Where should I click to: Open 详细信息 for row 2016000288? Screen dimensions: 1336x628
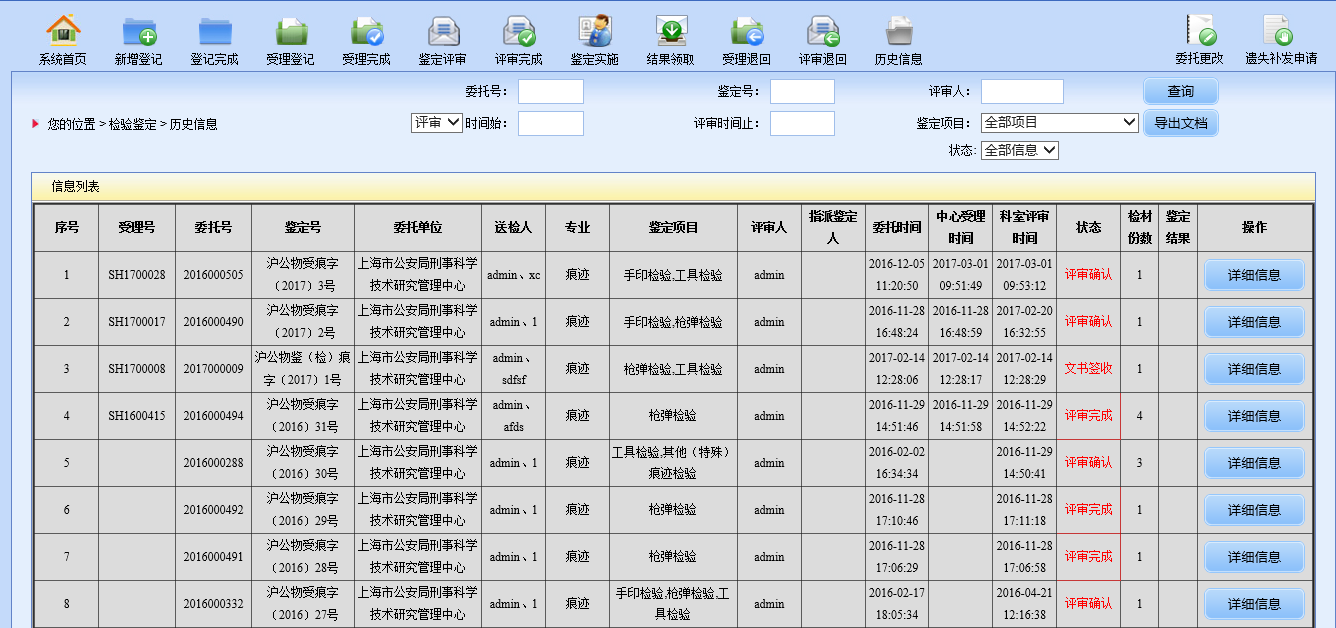1254,463
